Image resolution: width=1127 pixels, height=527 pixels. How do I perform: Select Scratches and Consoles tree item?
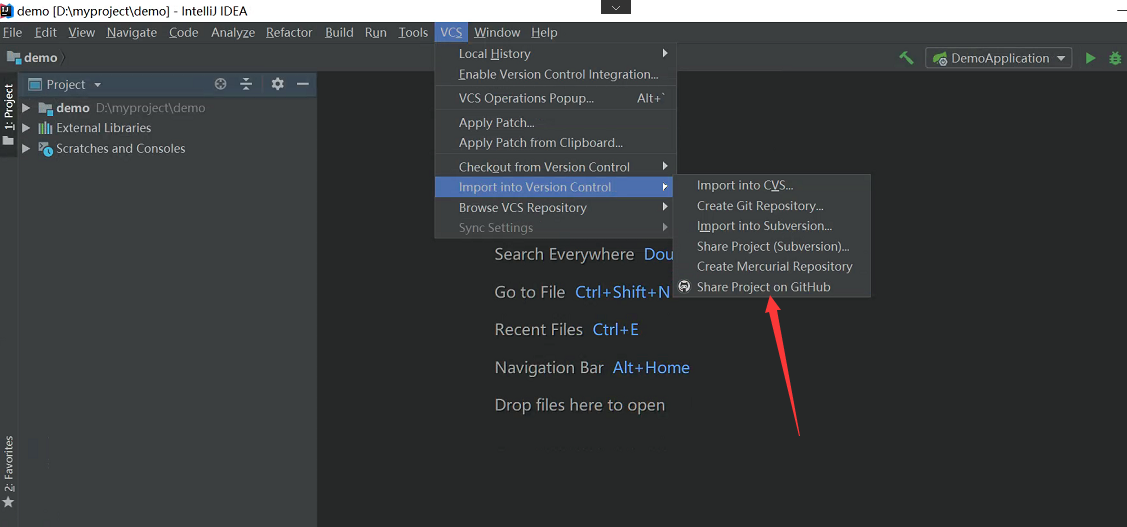[x=120, y=149]
